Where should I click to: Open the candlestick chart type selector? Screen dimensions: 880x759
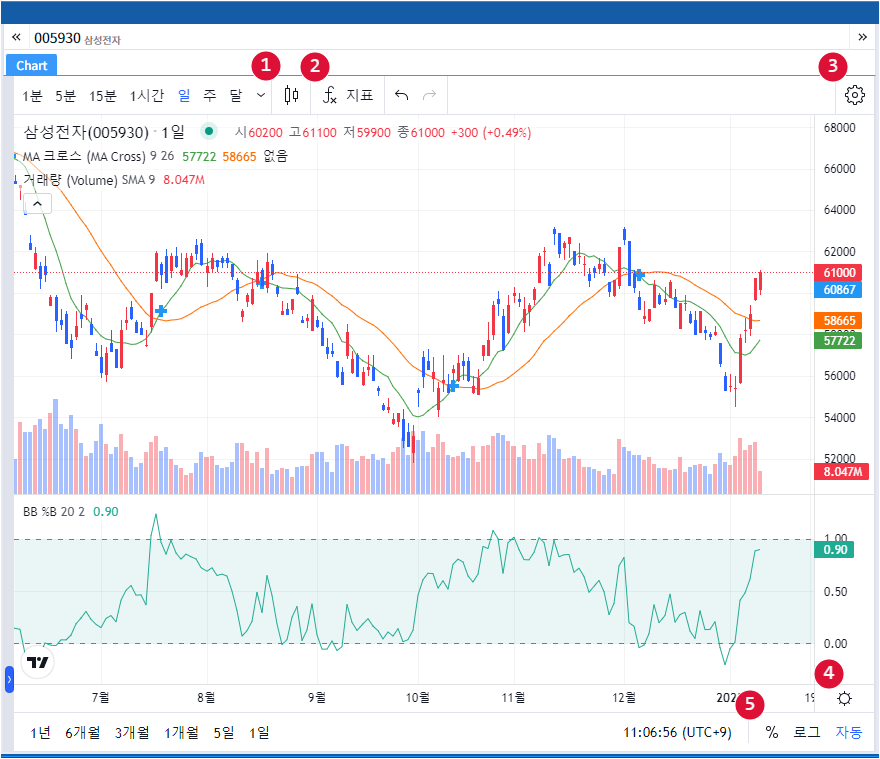tap(292, 96)
